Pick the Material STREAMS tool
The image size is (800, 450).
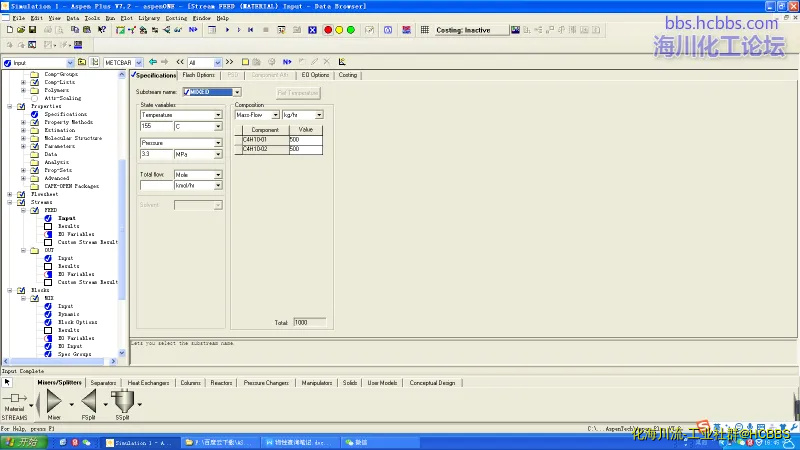click(x=14, y=398)
